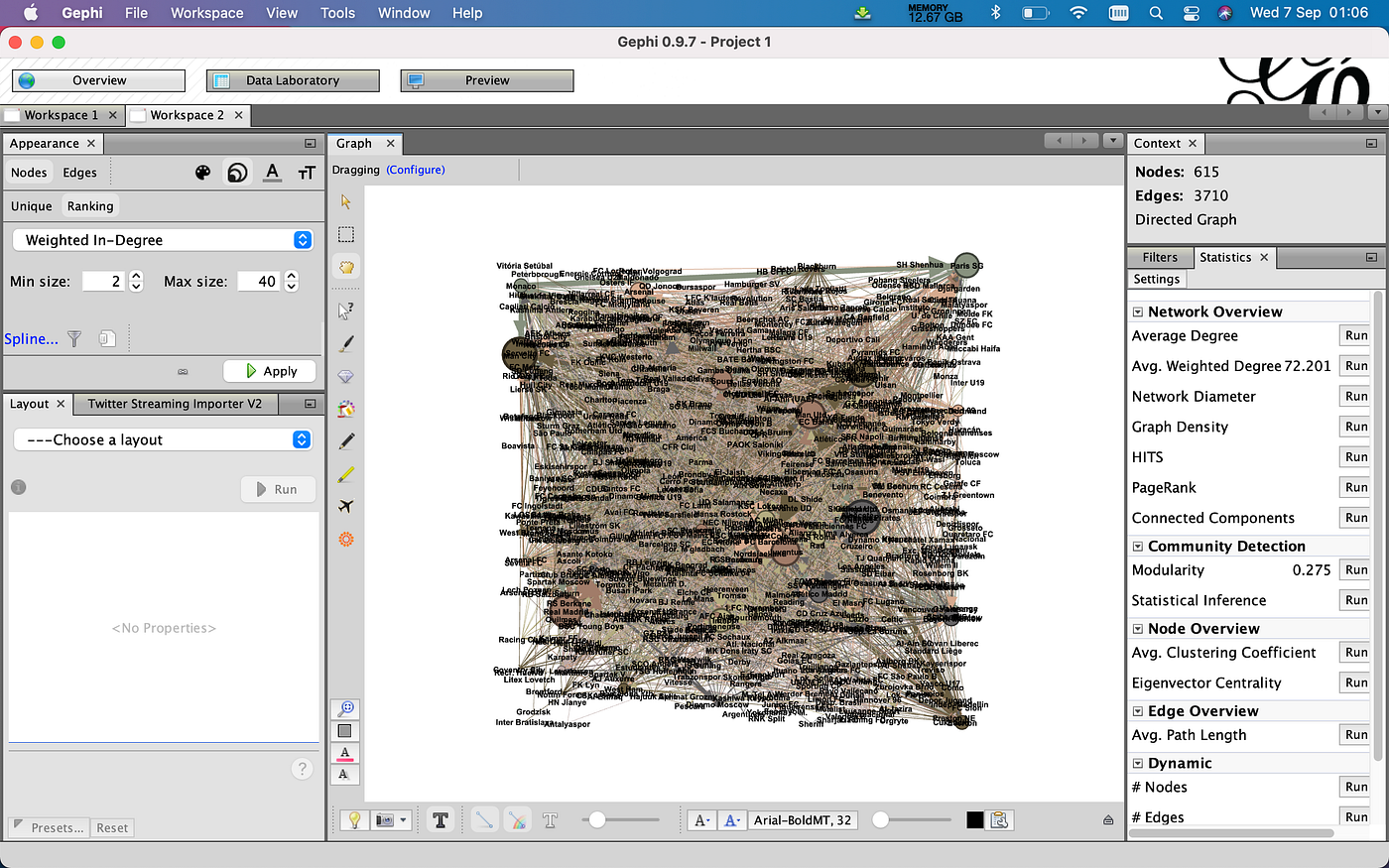Select the node pencil tool
1389x868 pixels.
click(x=345, y=440)
